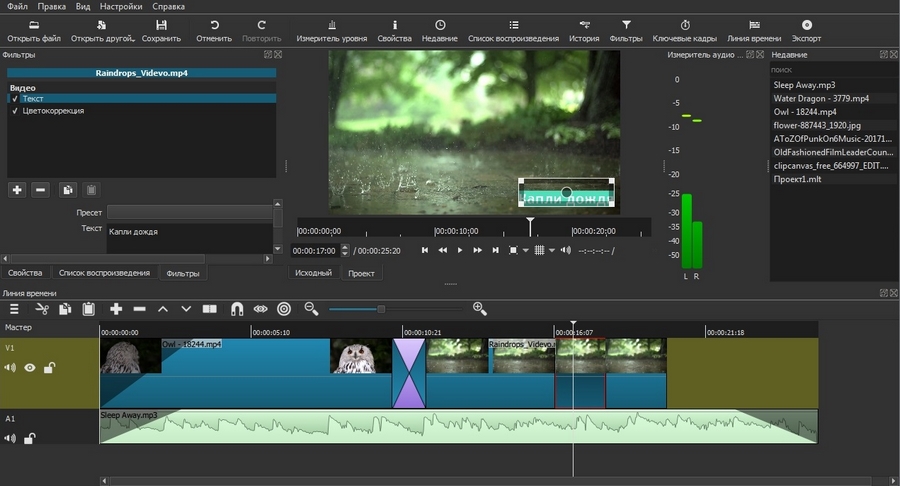This screenshot has width=900, height=486.
Task: Split clip at playhead icon
Action: point(210,309)
